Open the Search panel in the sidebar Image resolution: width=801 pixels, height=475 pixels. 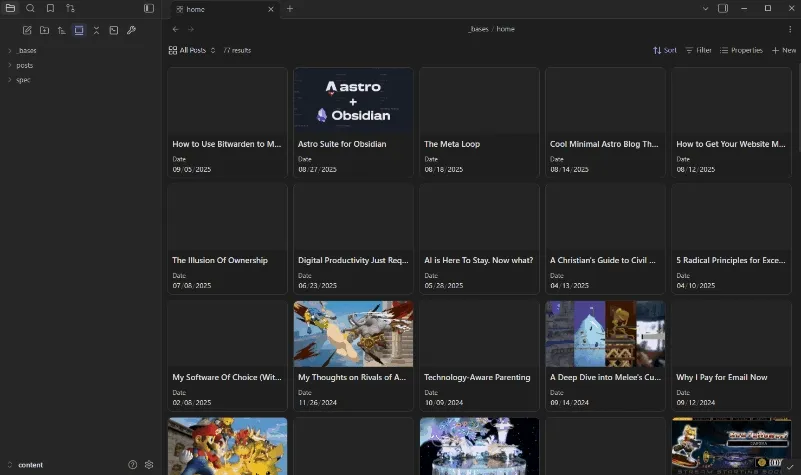click(x=30, y=8)
